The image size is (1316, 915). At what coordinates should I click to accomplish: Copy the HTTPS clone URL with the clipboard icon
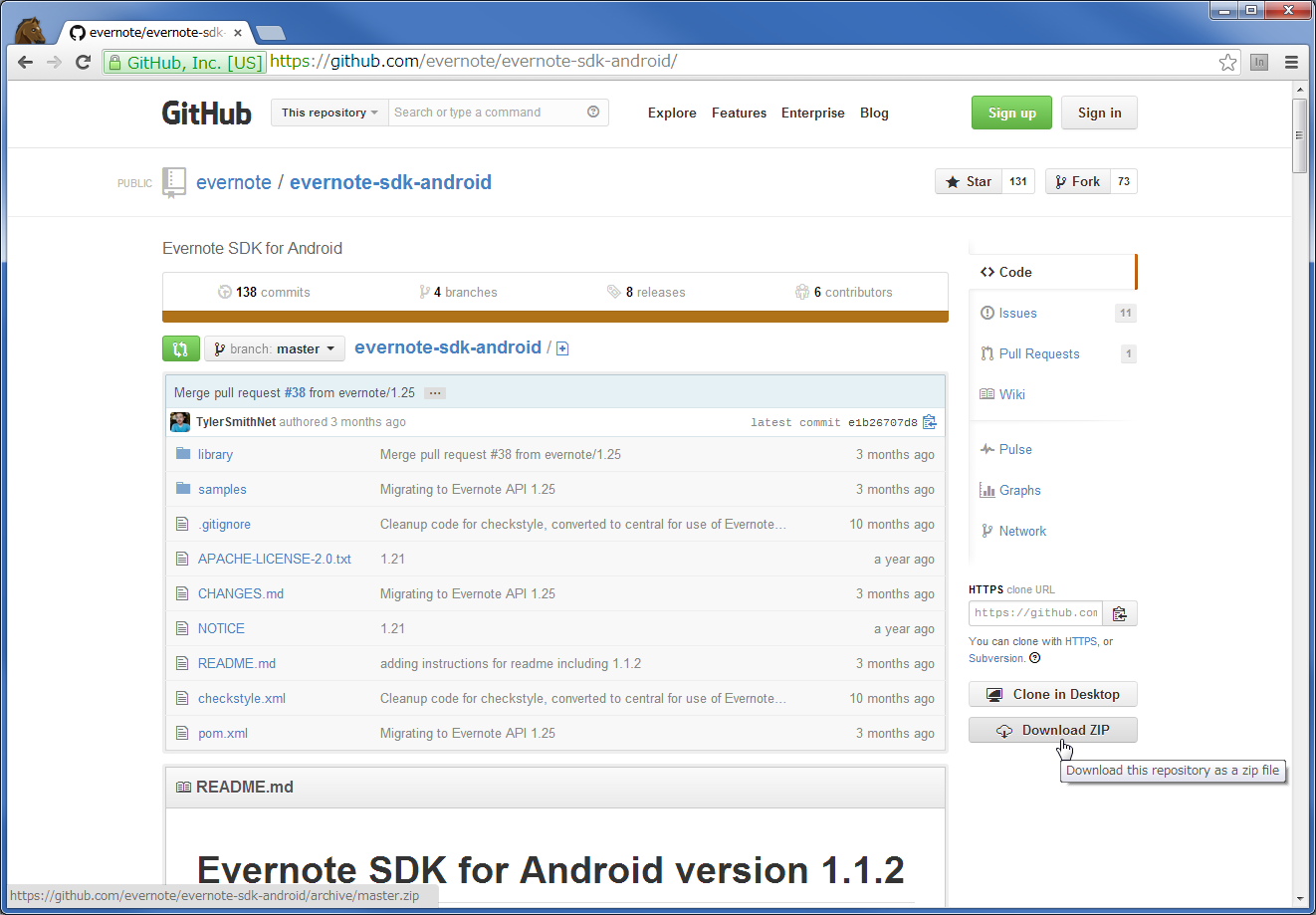coord(1120,613)
